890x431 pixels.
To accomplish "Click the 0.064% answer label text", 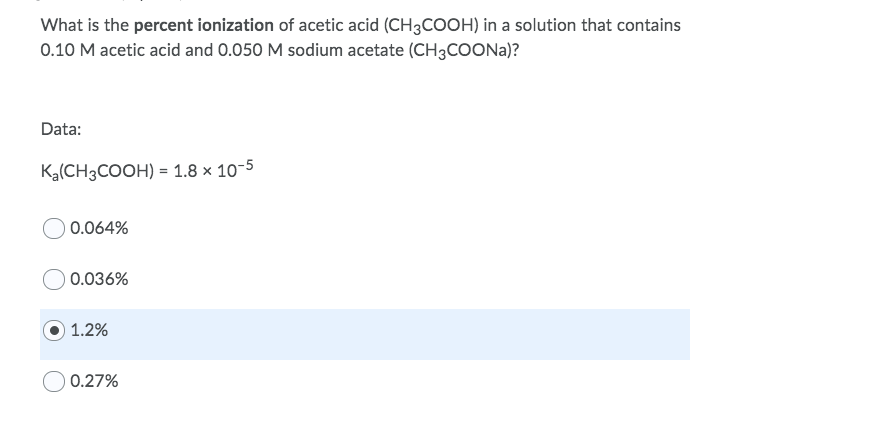I will click(99, 228).
